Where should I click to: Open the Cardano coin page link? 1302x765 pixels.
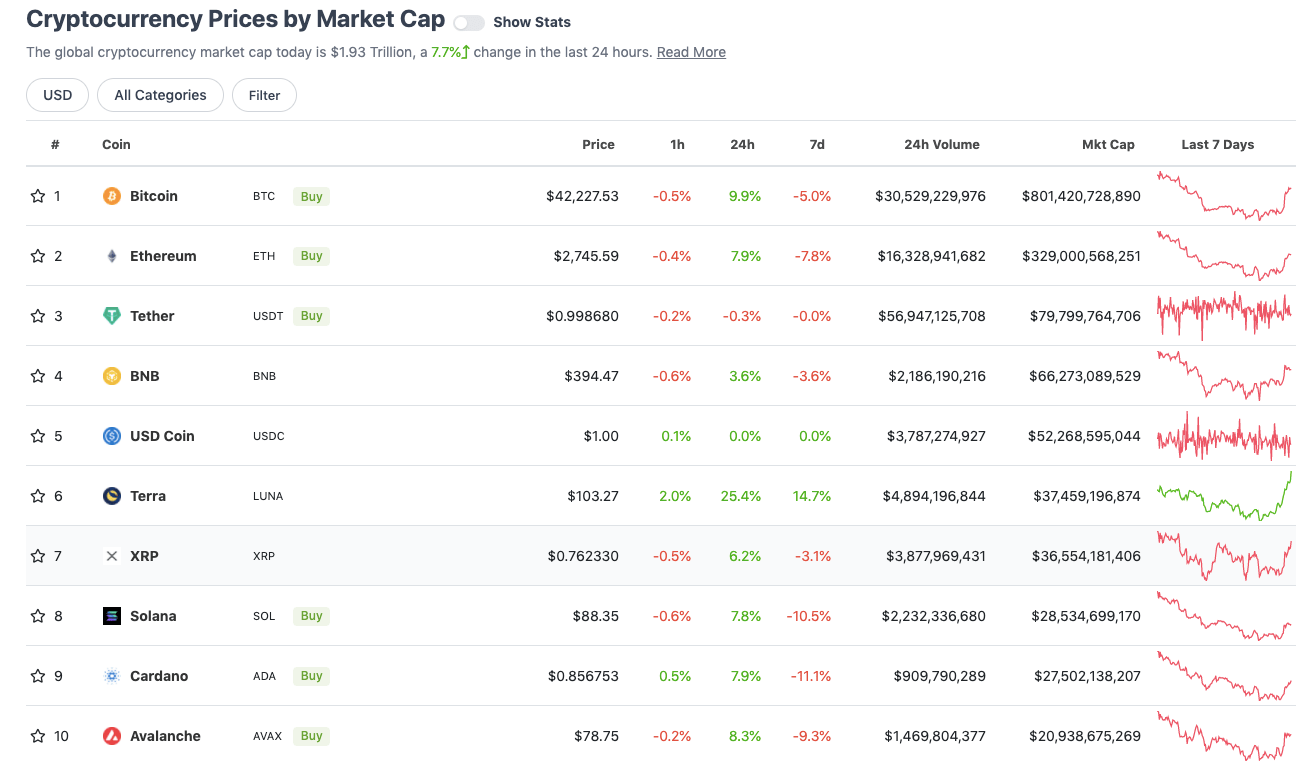click(159, 676)
